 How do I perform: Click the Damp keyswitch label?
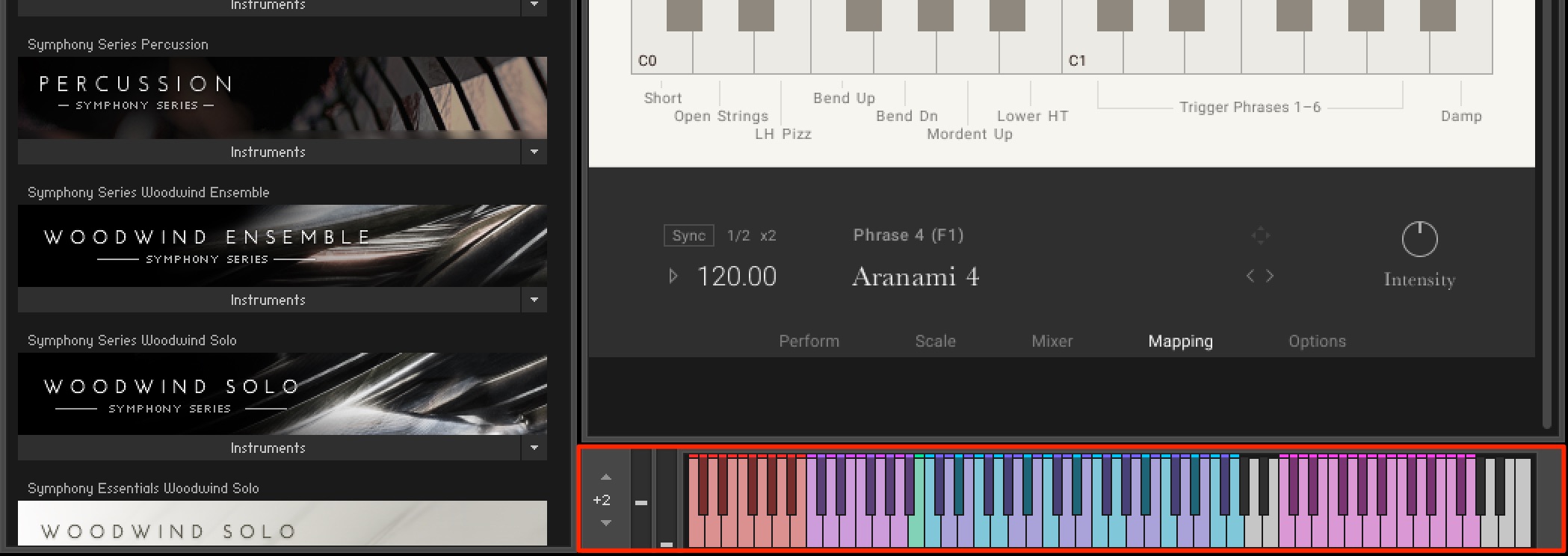click(1461, 116)
